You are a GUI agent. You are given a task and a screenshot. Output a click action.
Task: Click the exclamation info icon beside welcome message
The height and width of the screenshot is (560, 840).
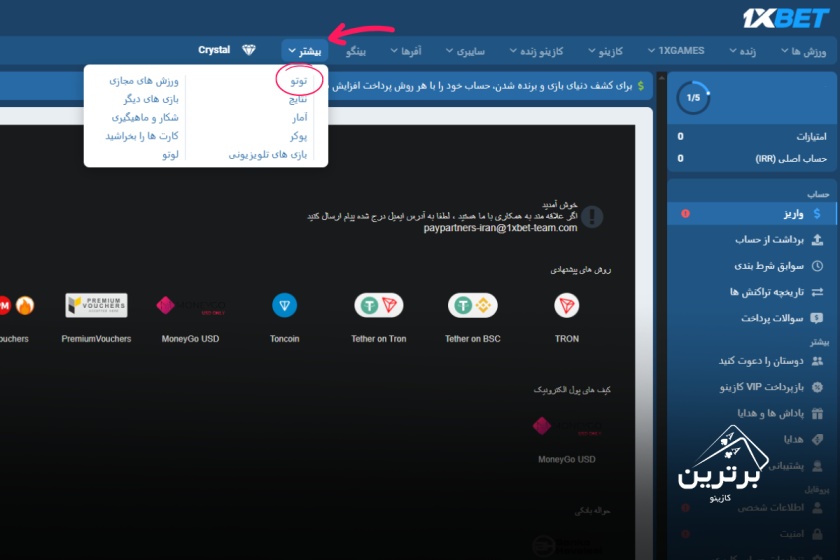pyautogui.click(x=592, y=216)
